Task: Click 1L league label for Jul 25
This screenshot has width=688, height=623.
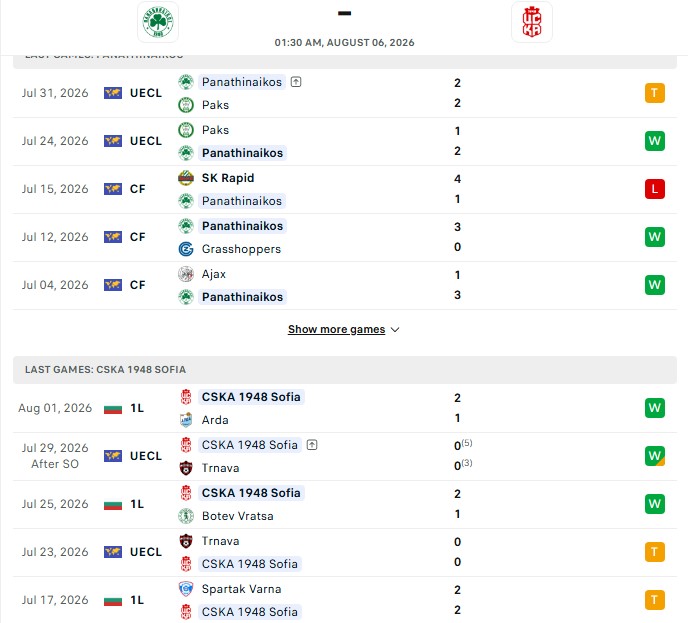Action: pyautogui.click(x=137, y=504)
